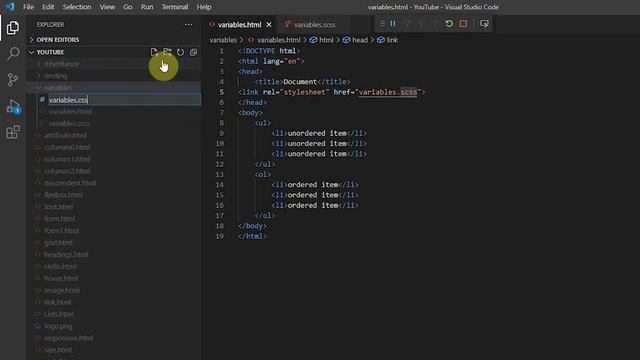Viewport: 640px width, 360px height.
Task: Click line number 13 in the gutter
Action: pos(219,174)
